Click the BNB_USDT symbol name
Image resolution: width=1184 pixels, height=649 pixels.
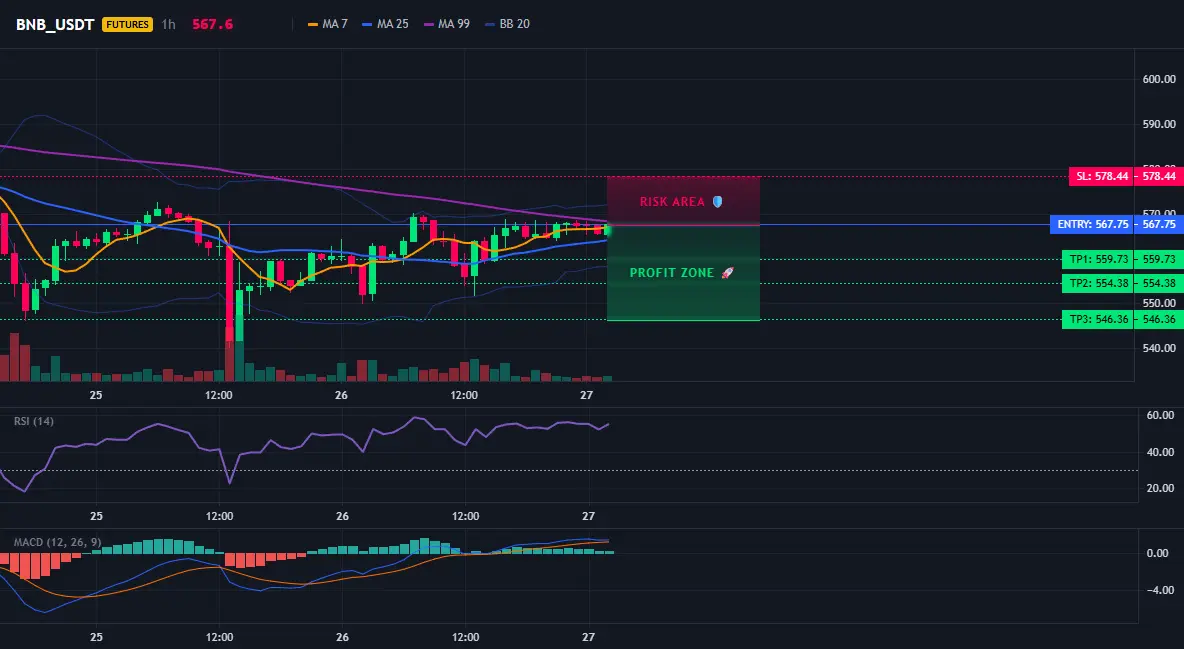click(x=55, y=24)
